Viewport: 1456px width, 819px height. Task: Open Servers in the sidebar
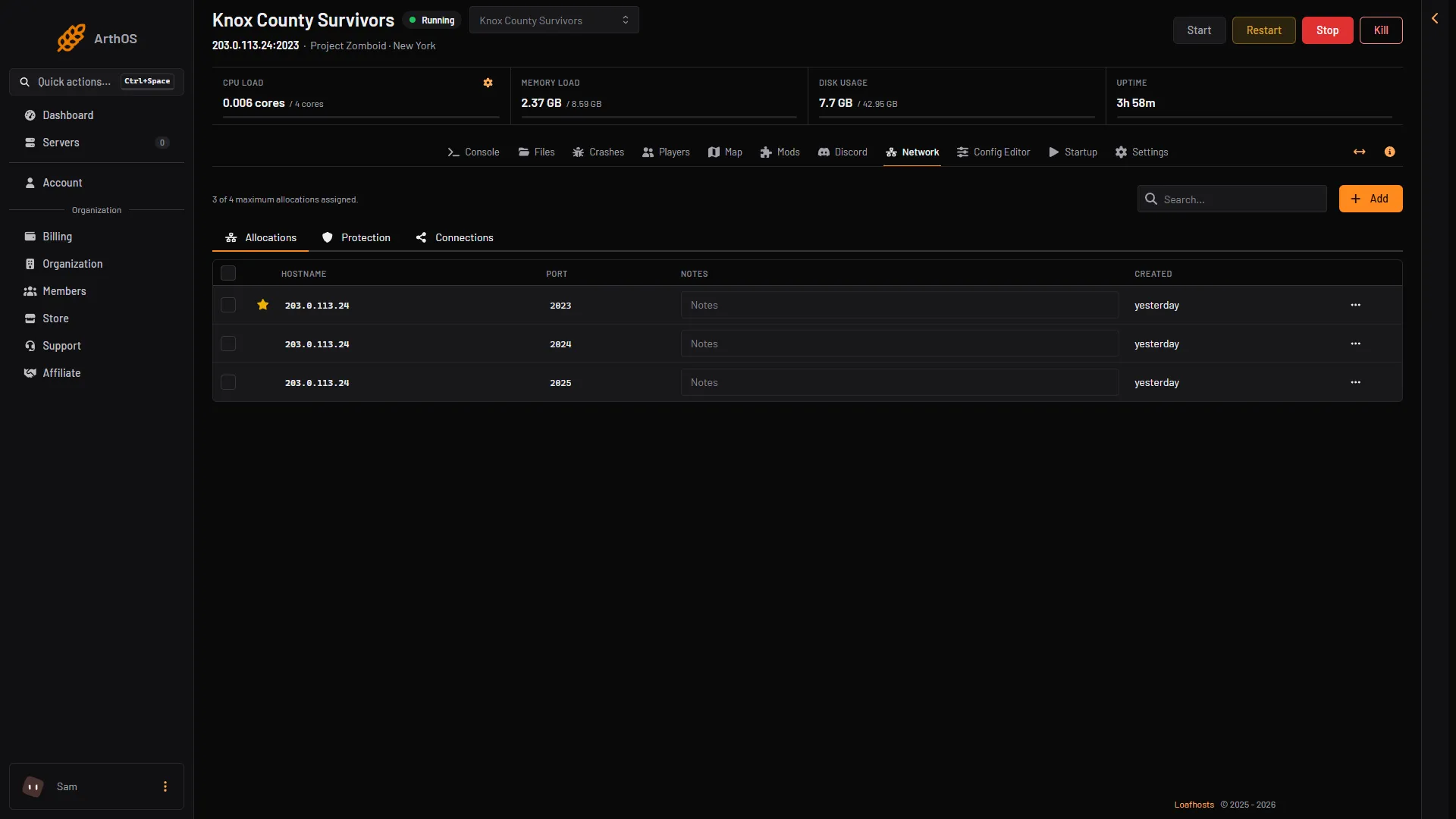pos(96,143)
